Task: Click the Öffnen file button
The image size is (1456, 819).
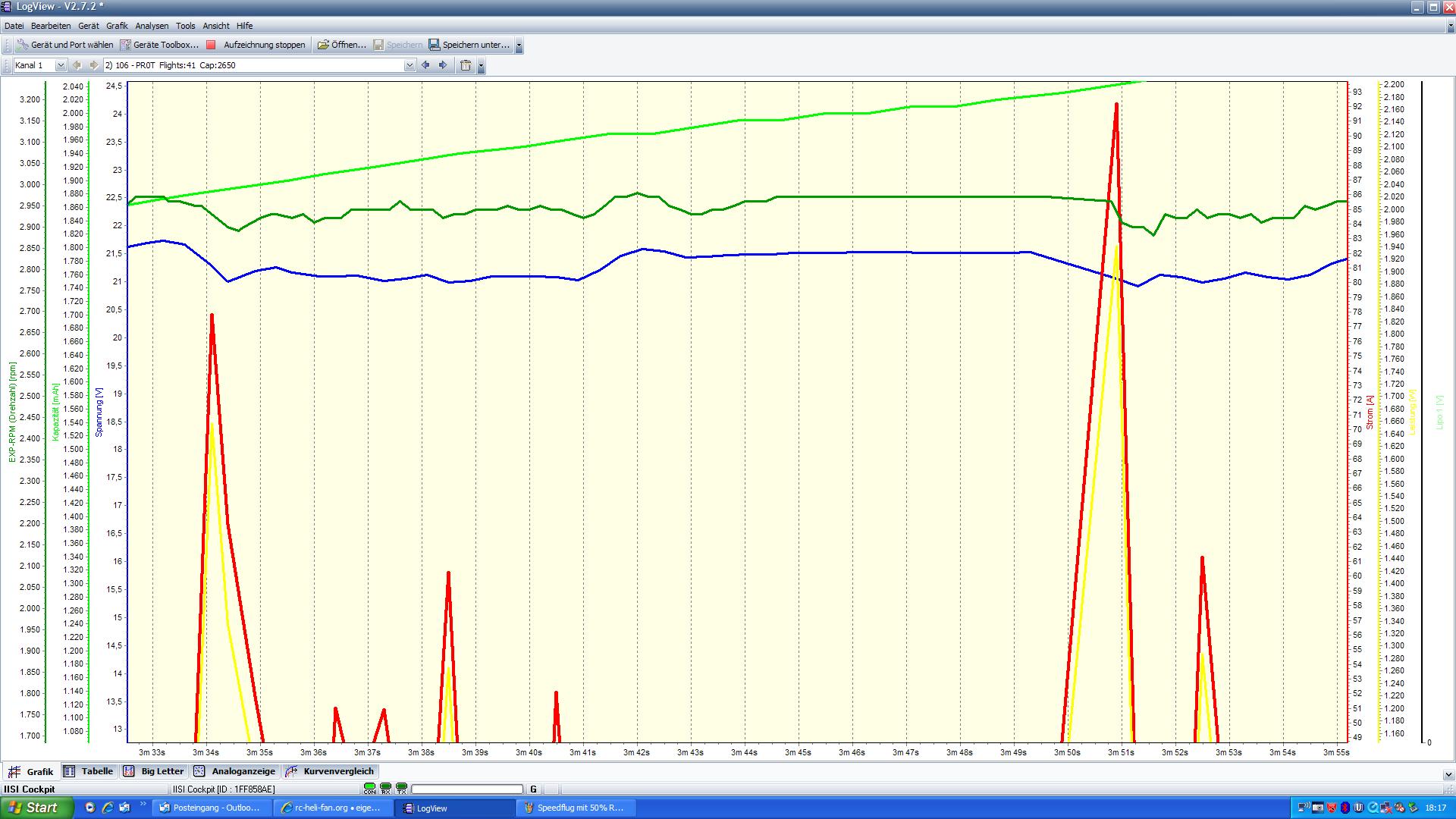Action: click(x=341, y=45)
